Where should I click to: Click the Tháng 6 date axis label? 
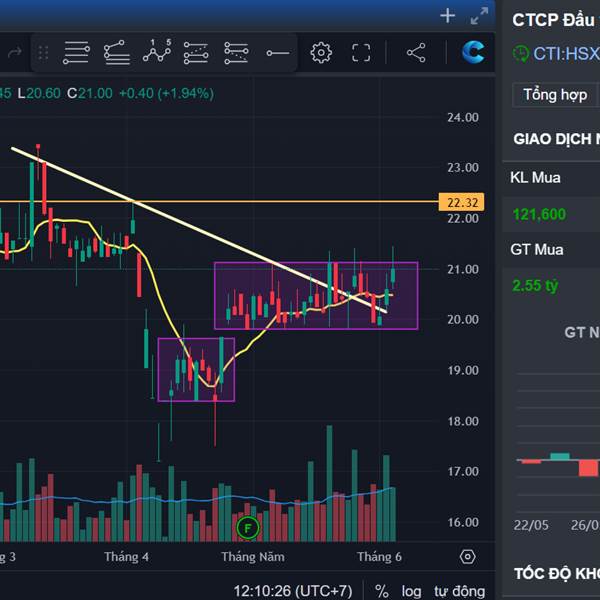click(379, 557)
